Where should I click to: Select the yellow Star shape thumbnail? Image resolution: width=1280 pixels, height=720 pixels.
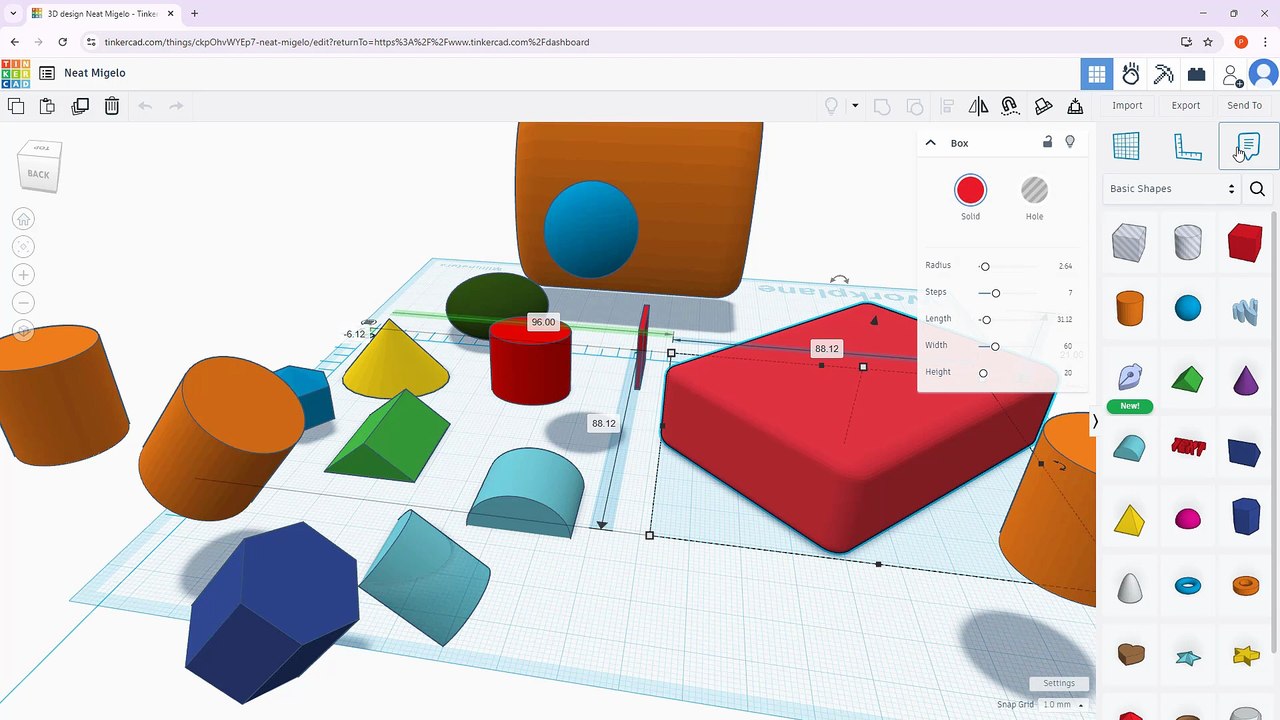[x=1246, y=656]
